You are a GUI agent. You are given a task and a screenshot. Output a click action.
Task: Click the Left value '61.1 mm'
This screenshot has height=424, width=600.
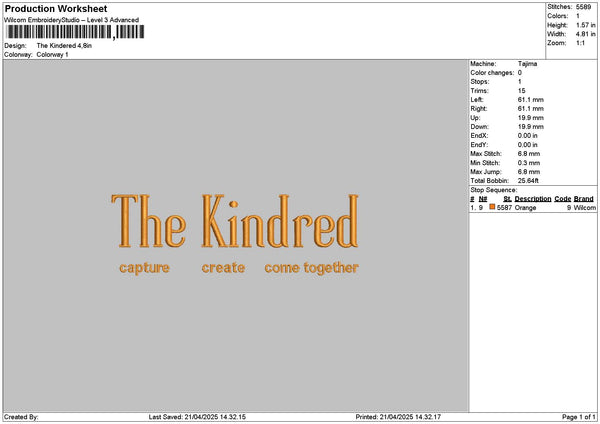tap(530, 100)
